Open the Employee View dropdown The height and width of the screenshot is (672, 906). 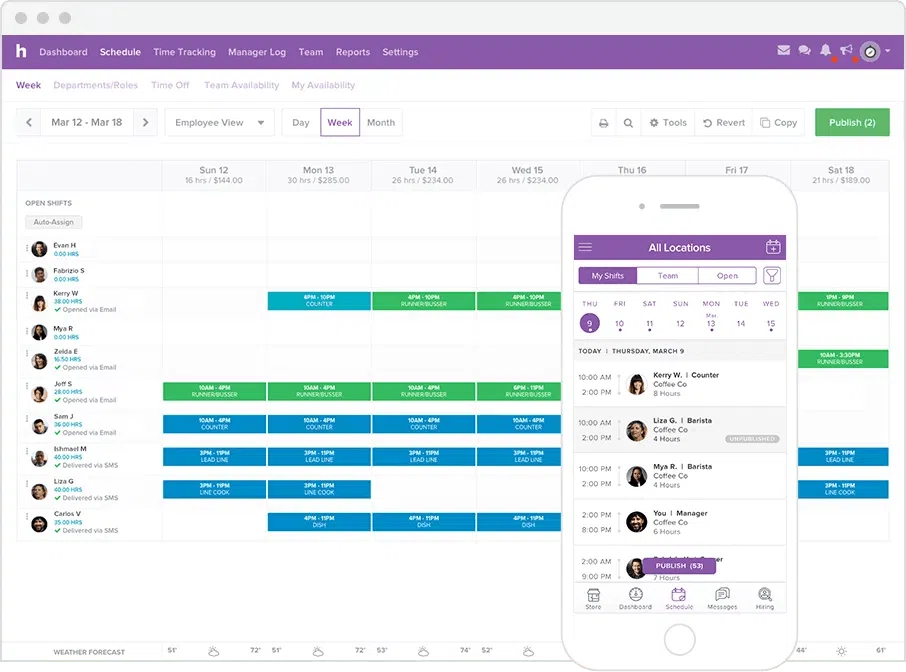click(220, 122)
